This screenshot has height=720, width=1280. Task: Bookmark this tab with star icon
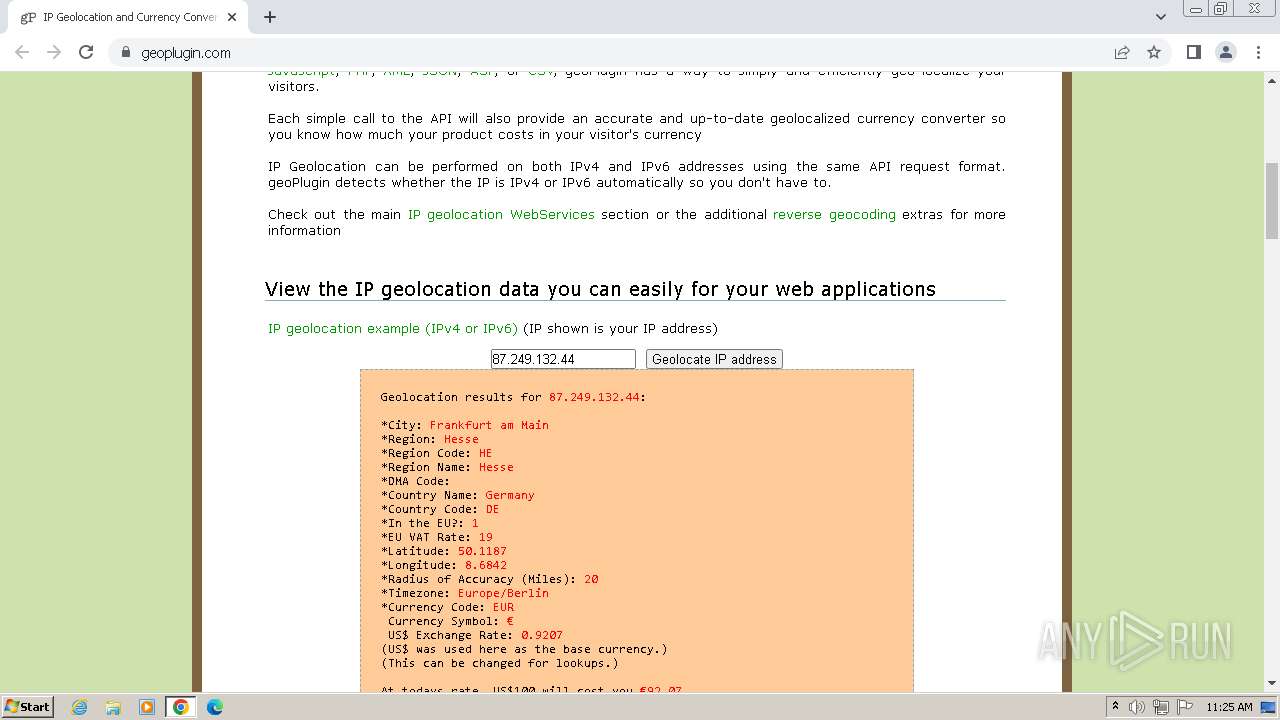(x=1154, y=52)
